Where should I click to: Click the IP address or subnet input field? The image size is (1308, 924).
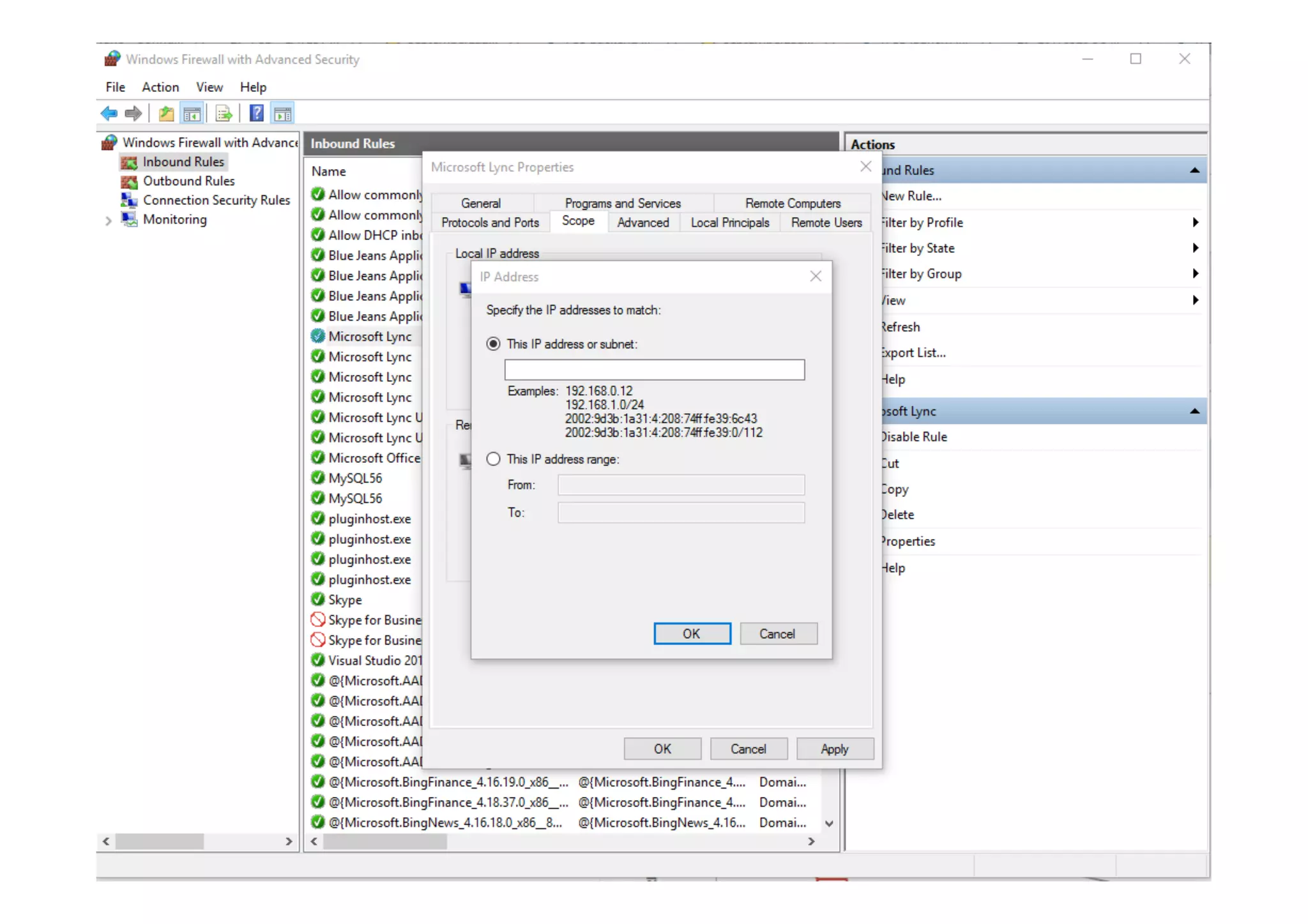[654, 370]
